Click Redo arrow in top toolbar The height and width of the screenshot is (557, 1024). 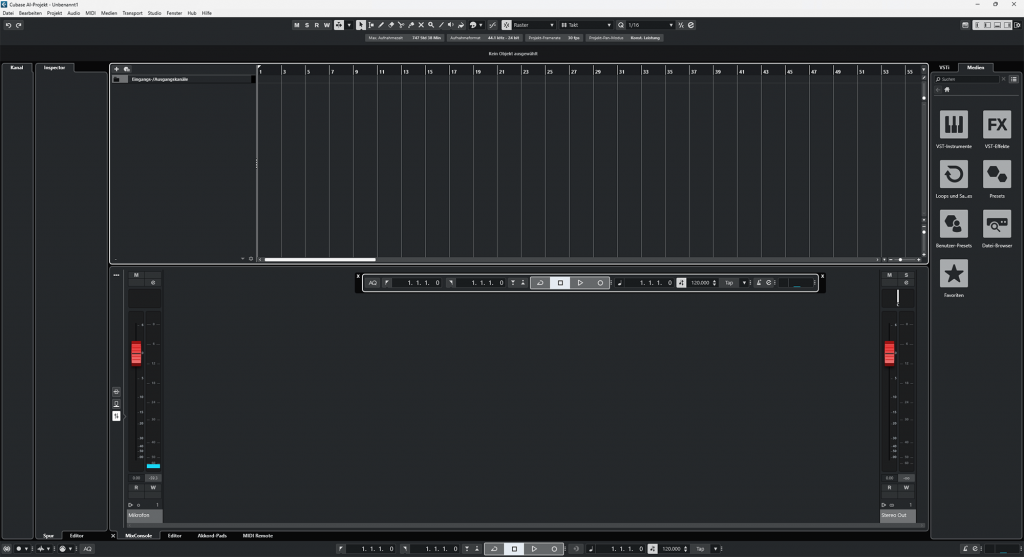(18, 25)
